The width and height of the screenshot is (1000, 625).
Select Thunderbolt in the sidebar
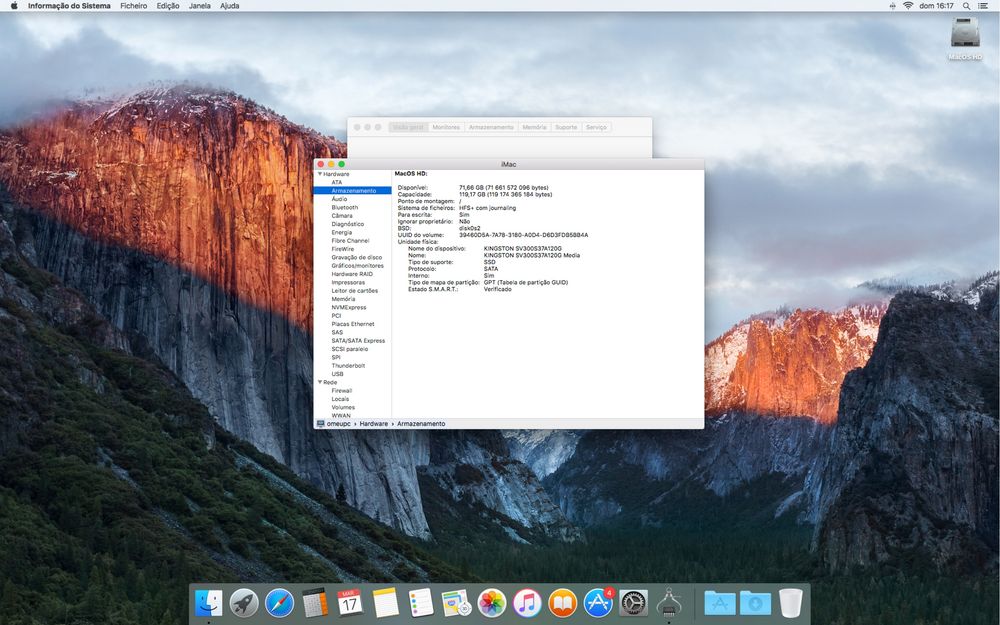click(x=348, y=365)
